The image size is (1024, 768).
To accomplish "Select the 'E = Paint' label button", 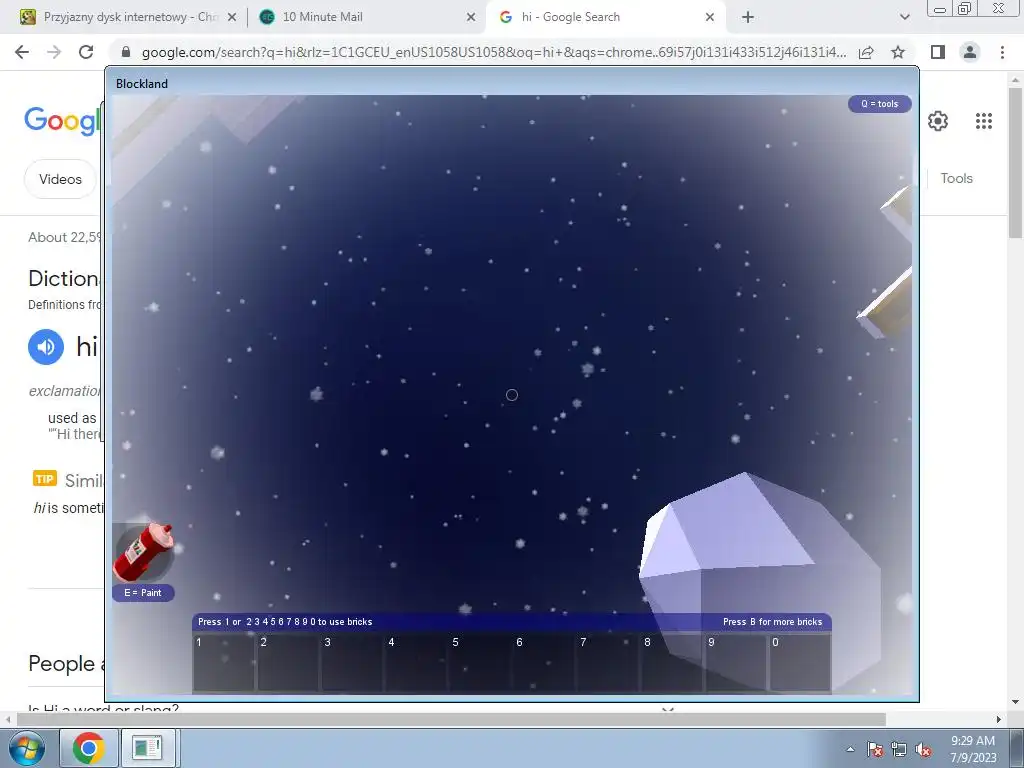I will [143, 593].
